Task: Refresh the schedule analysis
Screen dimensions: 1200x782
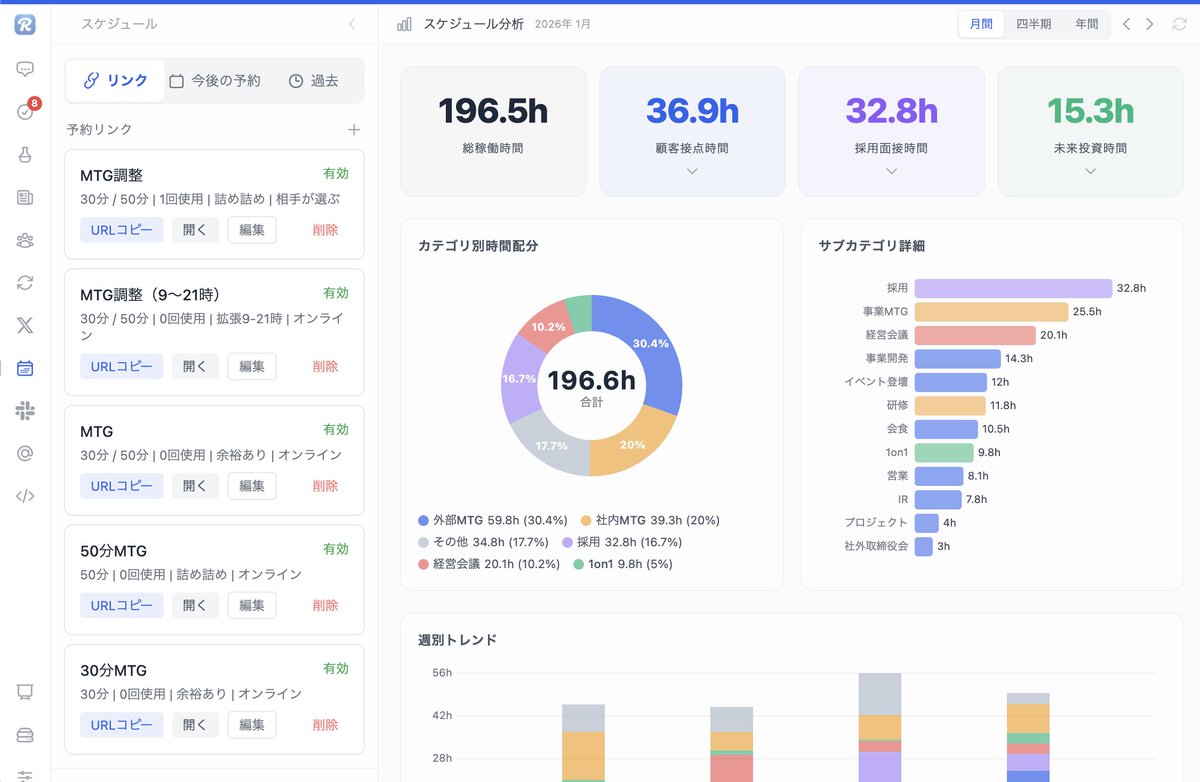Action: [1179, 24]
